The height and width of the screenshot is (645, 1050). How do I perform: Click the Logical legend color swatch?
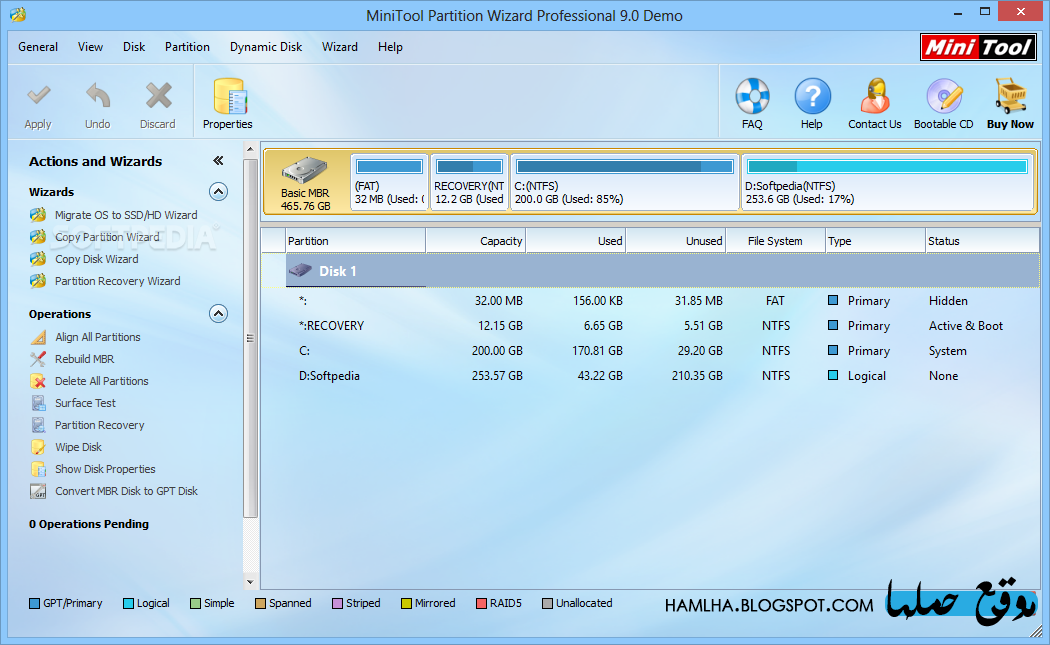(x=129, y=603)
